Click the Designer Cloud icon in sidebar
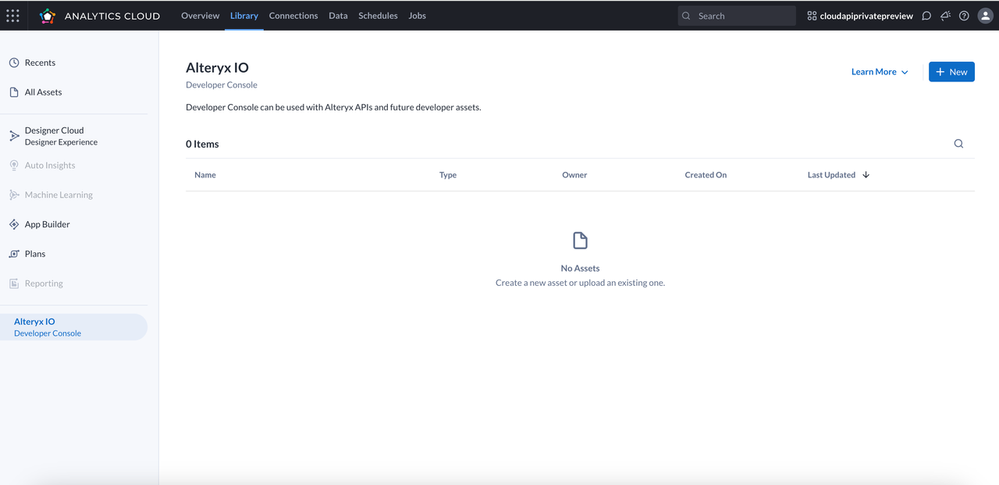 coord(14,136)
